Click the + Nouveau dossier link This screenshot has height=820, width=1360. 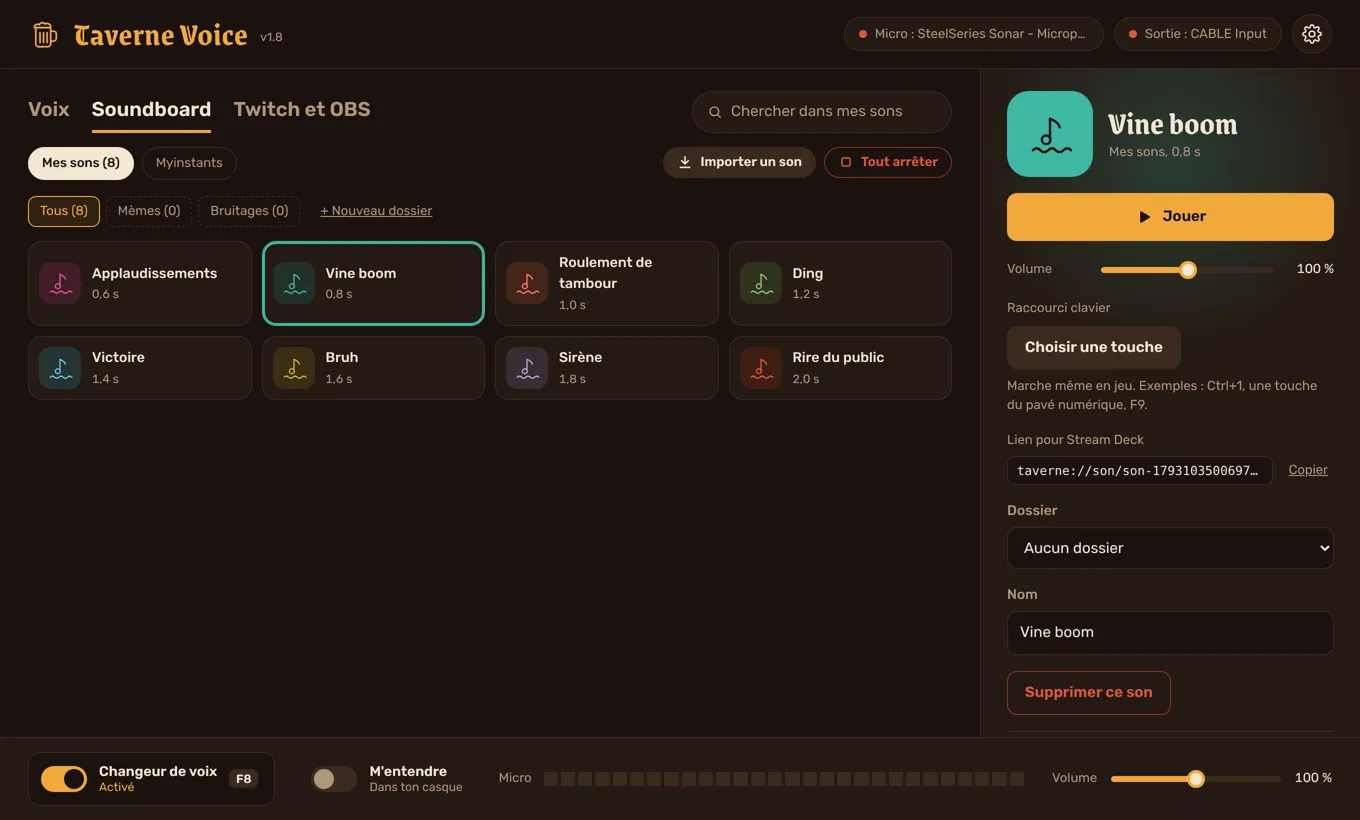click(376, 211)
